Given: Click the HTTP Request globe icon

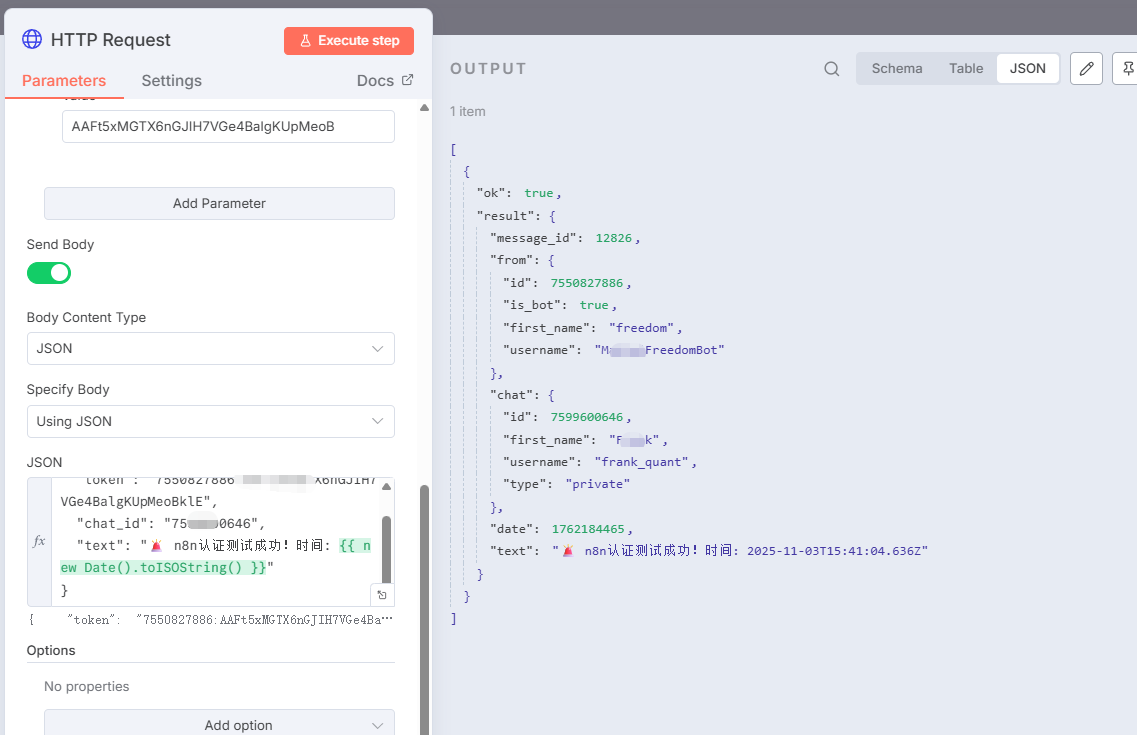Looking at the screenshot, I should (32, 40).
